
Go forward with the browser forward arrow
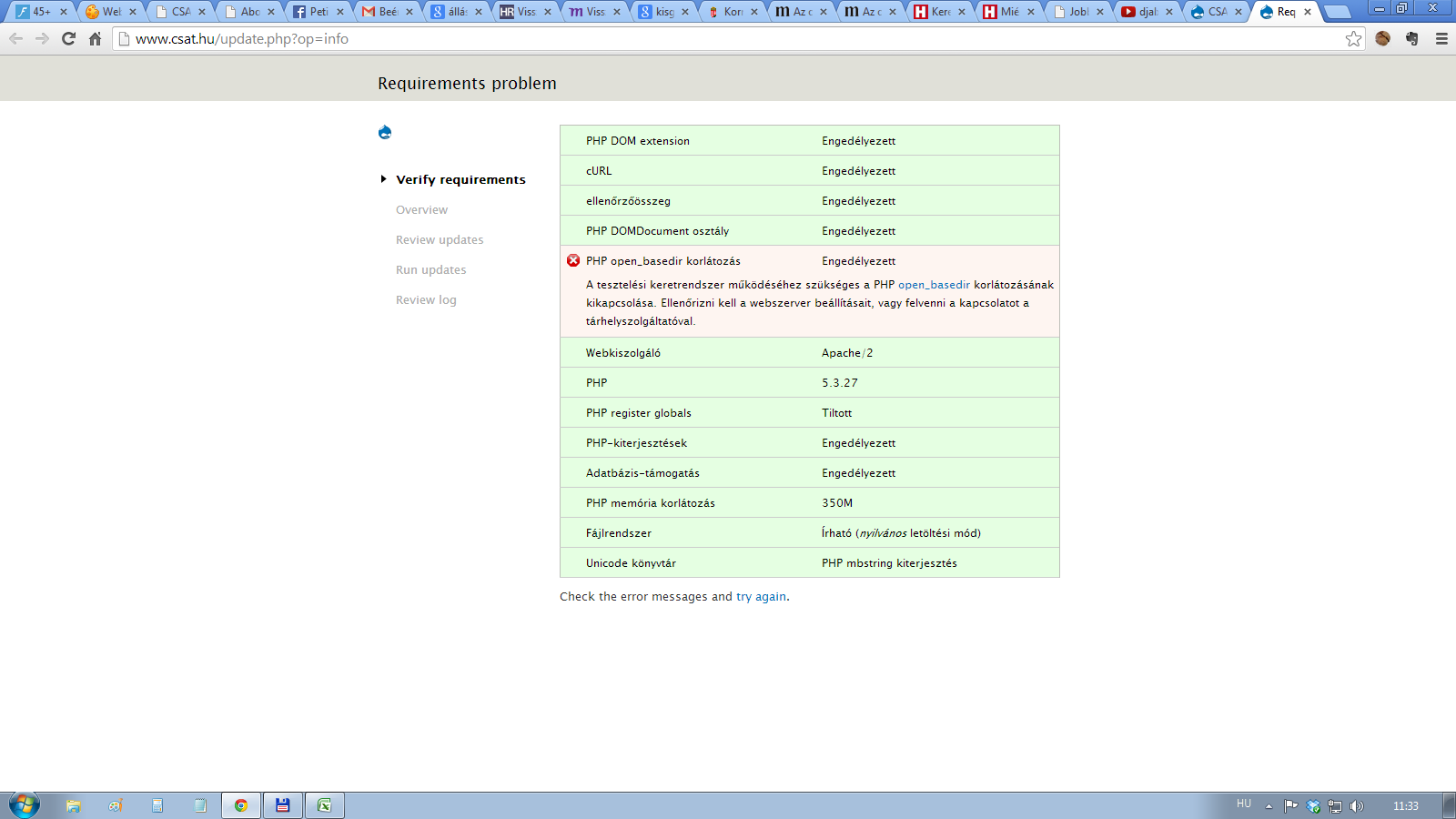(x=42, y=39)
